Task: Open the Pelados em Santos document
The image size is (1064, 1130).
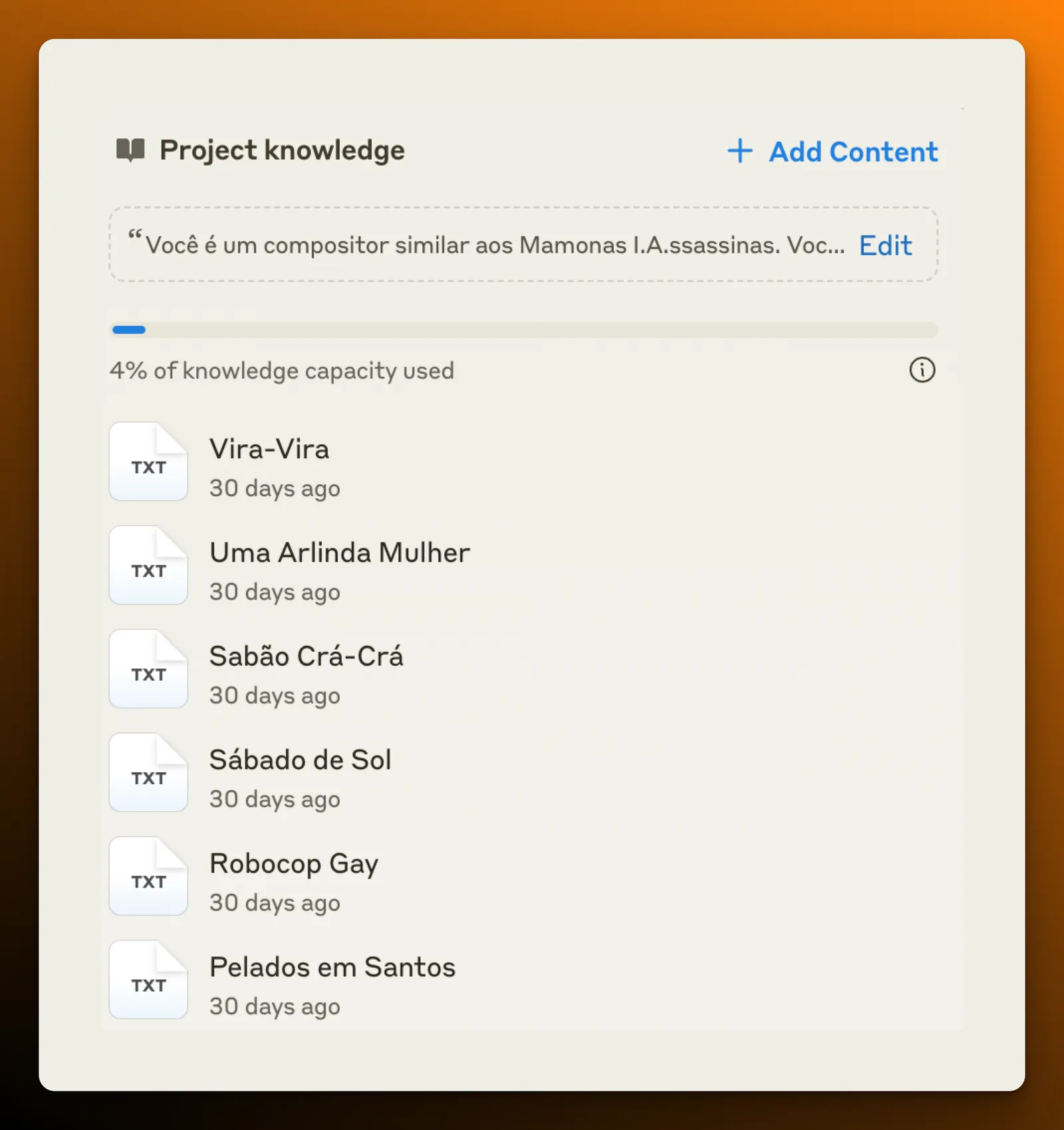Action: point(332,967)
